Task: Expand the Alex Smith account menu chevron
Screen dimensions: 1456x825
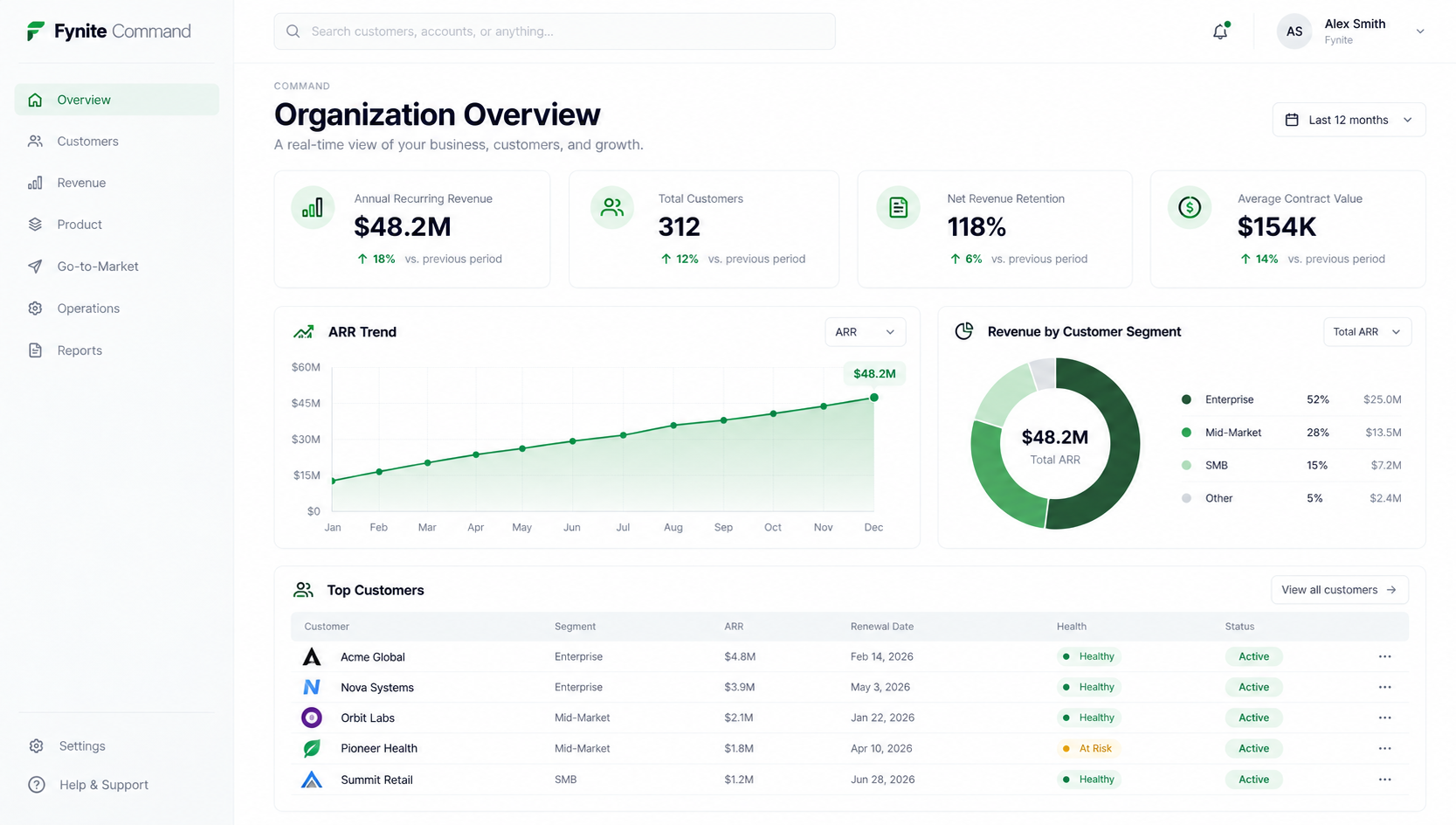Action: (x=1420, y=31)
